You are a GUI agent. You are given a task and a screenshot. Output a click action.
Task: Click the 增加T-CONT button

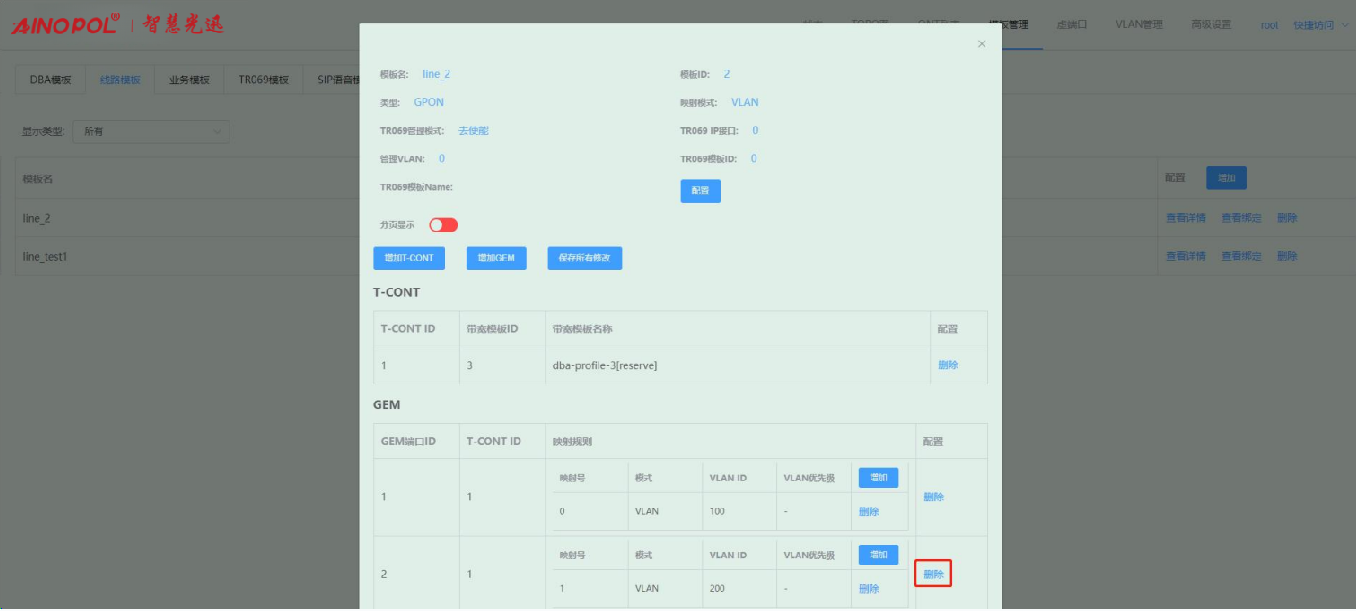(x=409, y=258)
